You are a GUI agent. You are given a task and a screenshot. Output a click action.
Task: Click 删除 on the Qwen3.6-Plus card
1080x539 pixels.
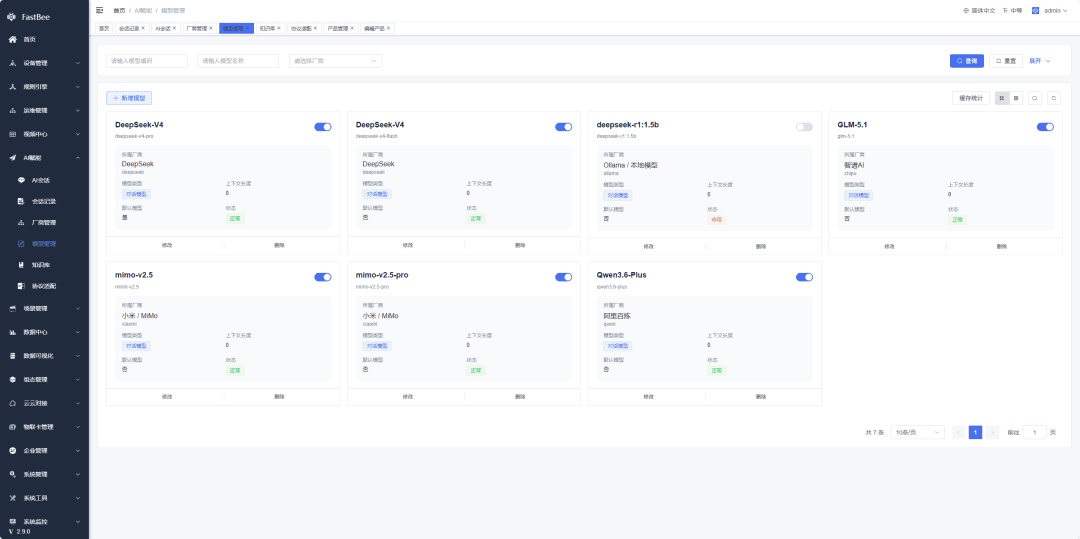pyautogui.click(x=761, y=397)
